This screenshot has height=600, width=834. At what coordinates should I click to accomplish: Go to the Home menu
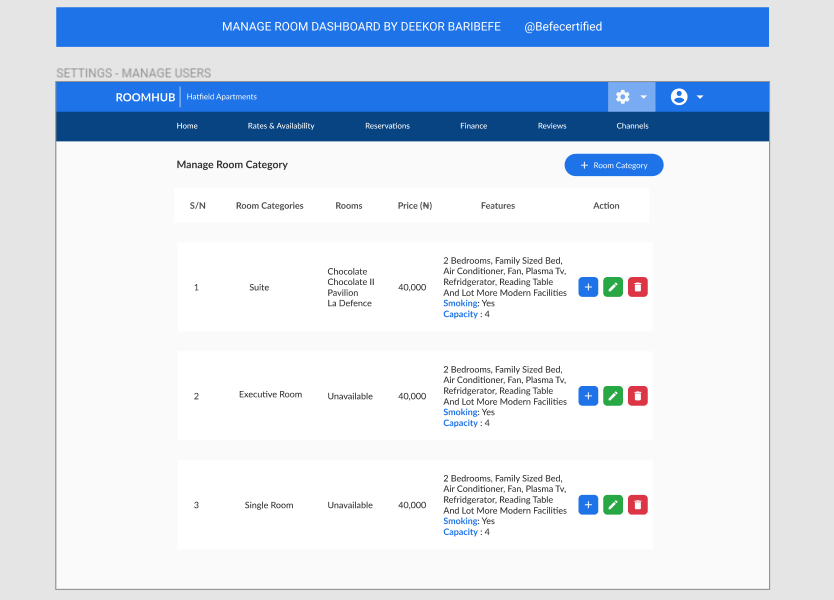pyautogui.click(x=187, y=126)
